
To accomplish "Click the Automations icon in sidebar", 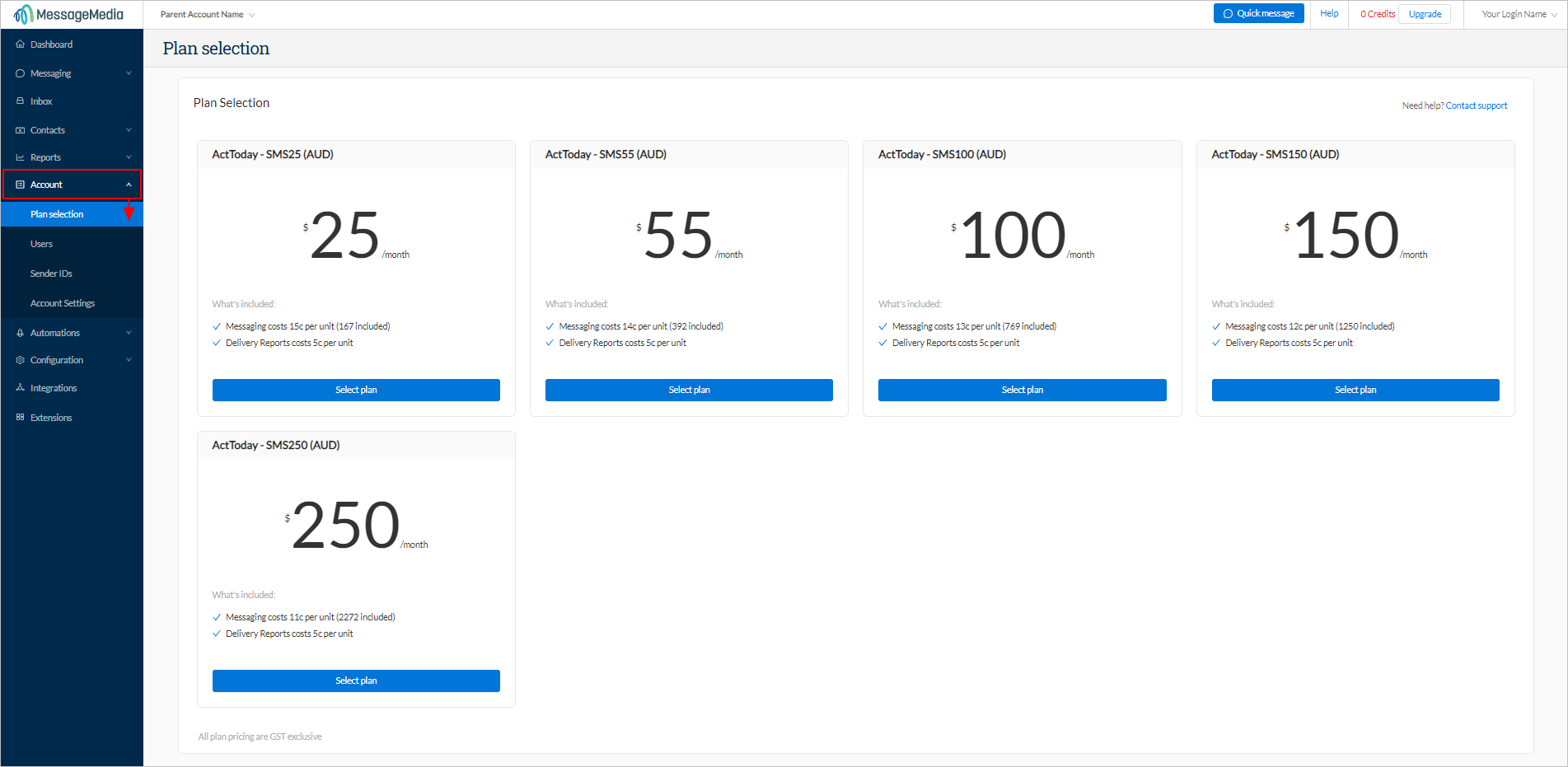I will pos(21,333).
